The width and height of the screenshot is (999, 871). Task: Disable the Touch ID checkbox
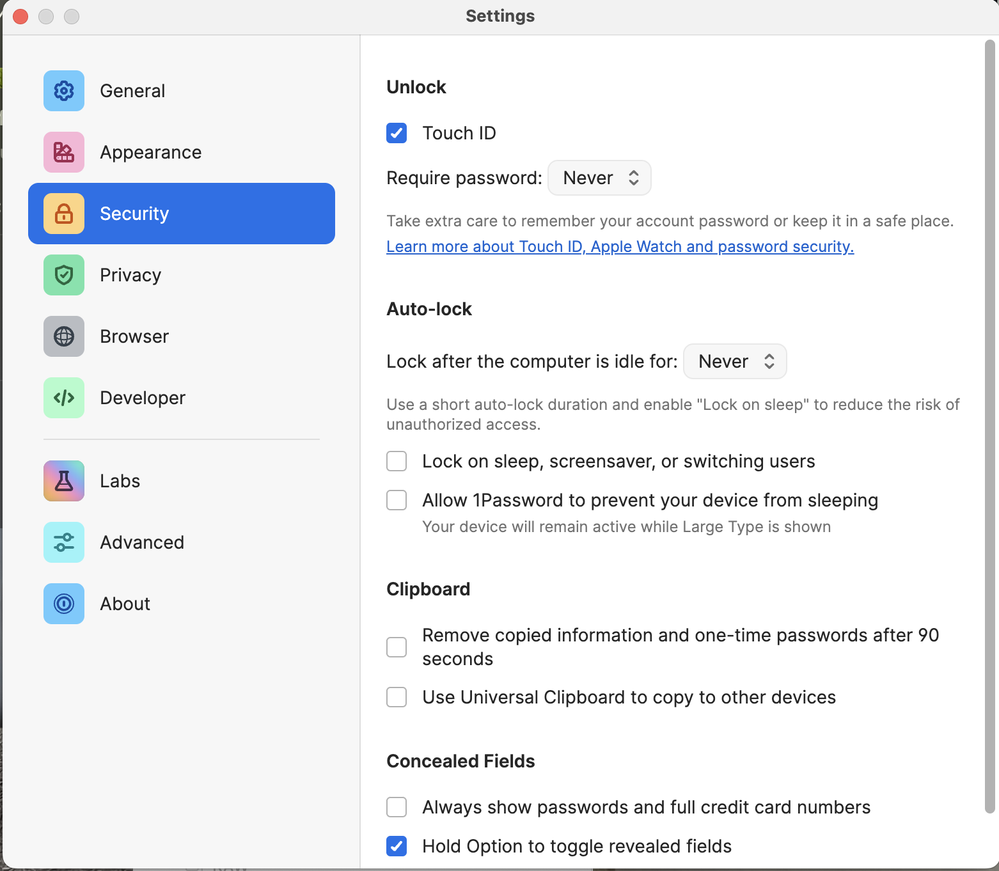(397, 133)
